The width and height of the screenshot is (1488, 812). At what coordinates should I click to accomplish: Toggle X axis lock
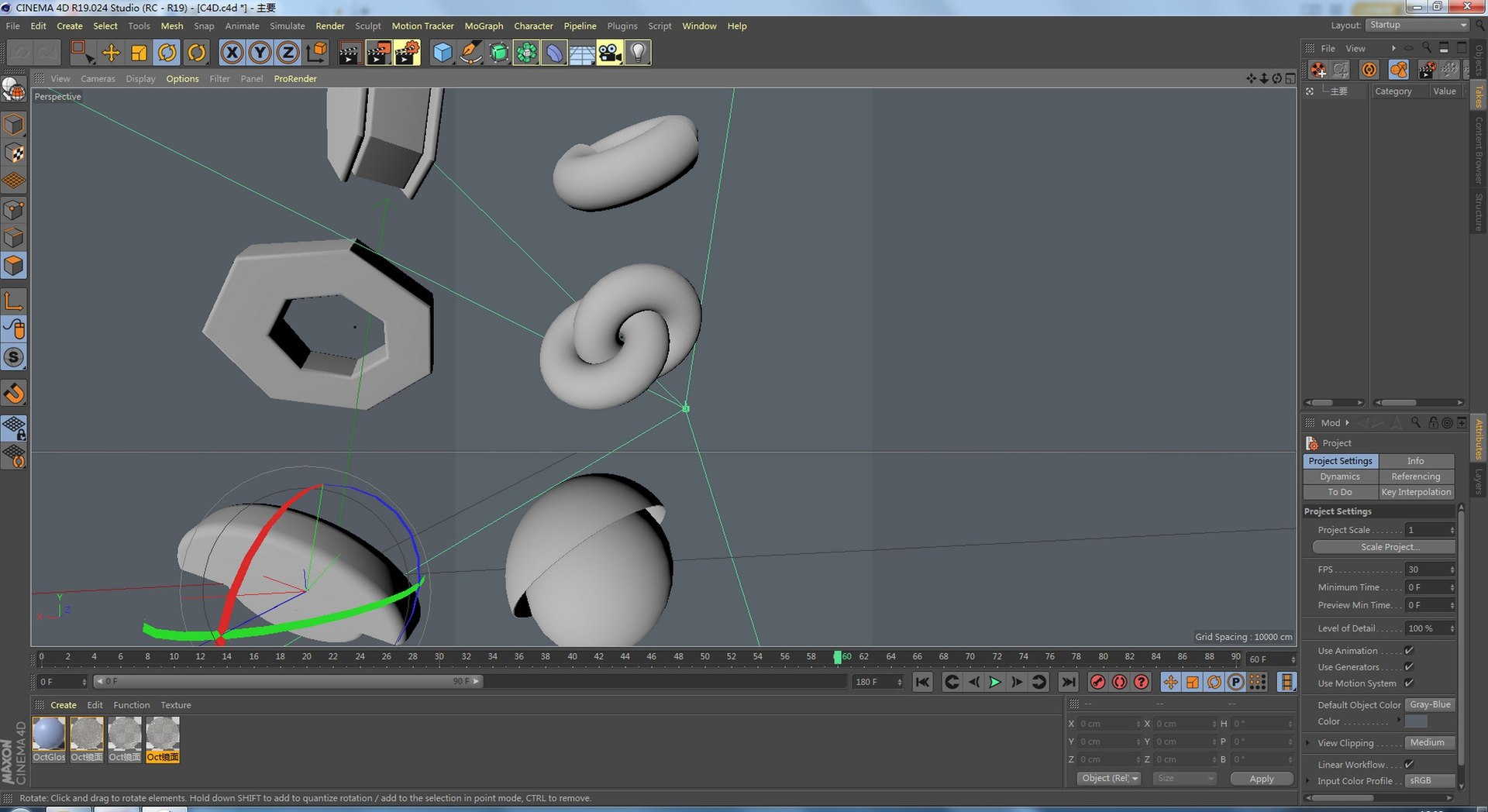(232, 53)
